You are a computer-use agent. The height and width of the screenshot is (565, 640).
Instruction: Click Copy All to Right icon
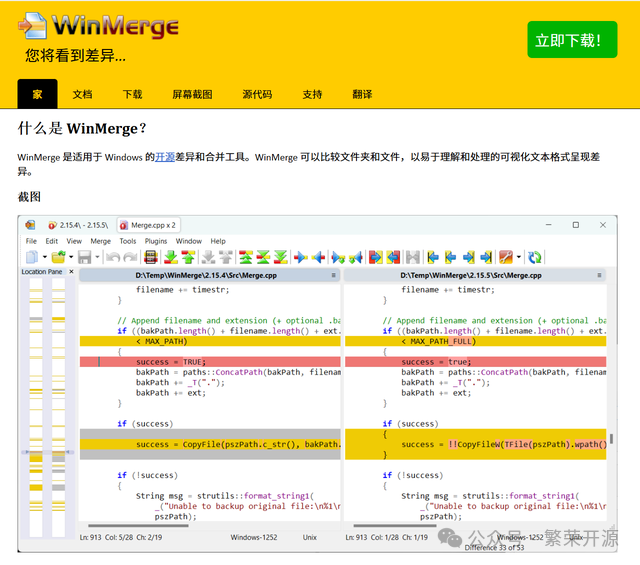(x=376, y=257)
